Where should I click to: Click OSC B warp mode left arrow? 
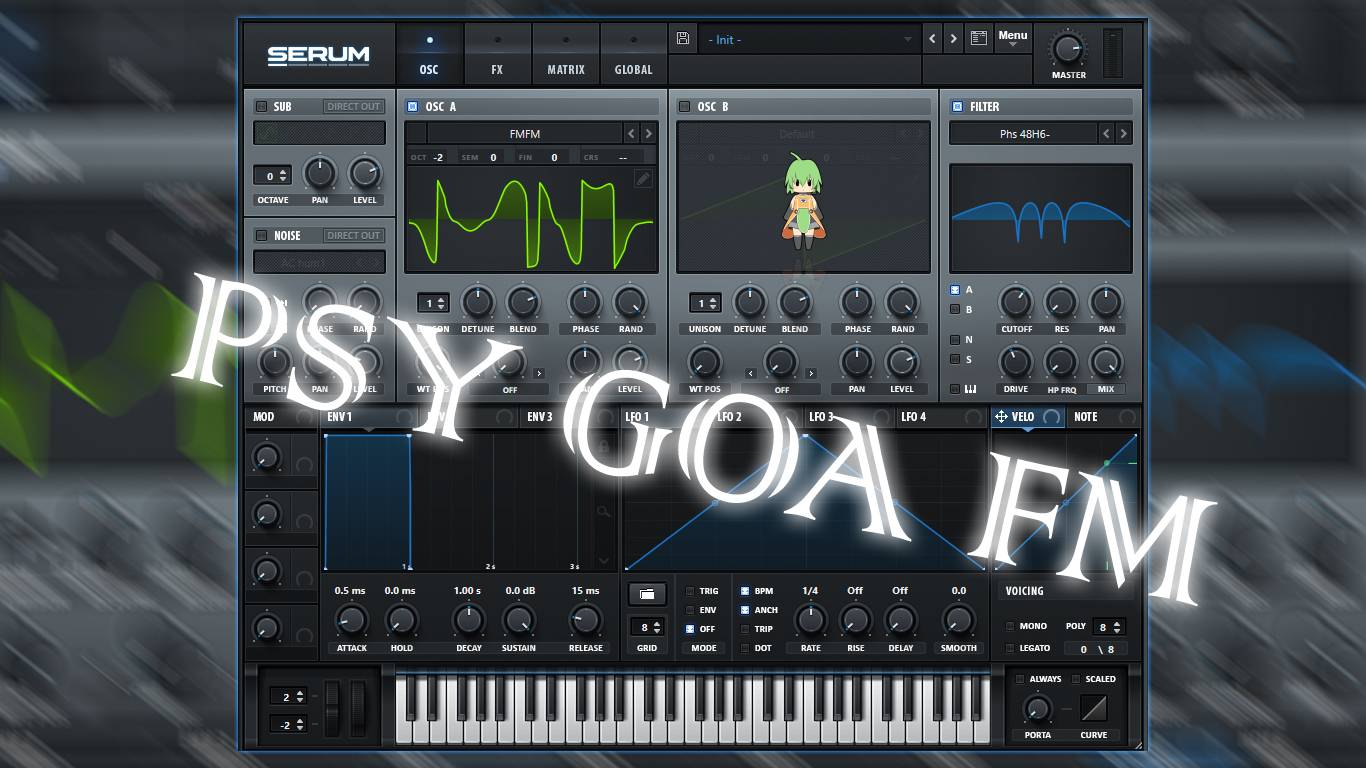751,373
